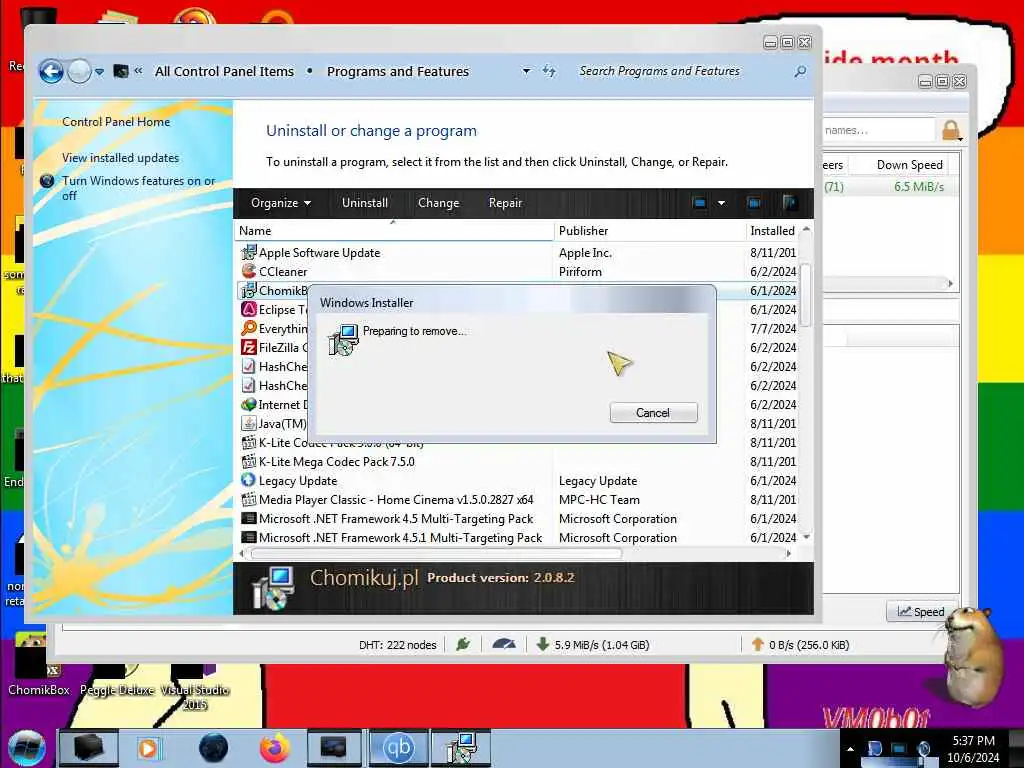This screenshot has height=768, width=1024.
Task: Toggle the preview pane icon
Action: tap(754, 203)
